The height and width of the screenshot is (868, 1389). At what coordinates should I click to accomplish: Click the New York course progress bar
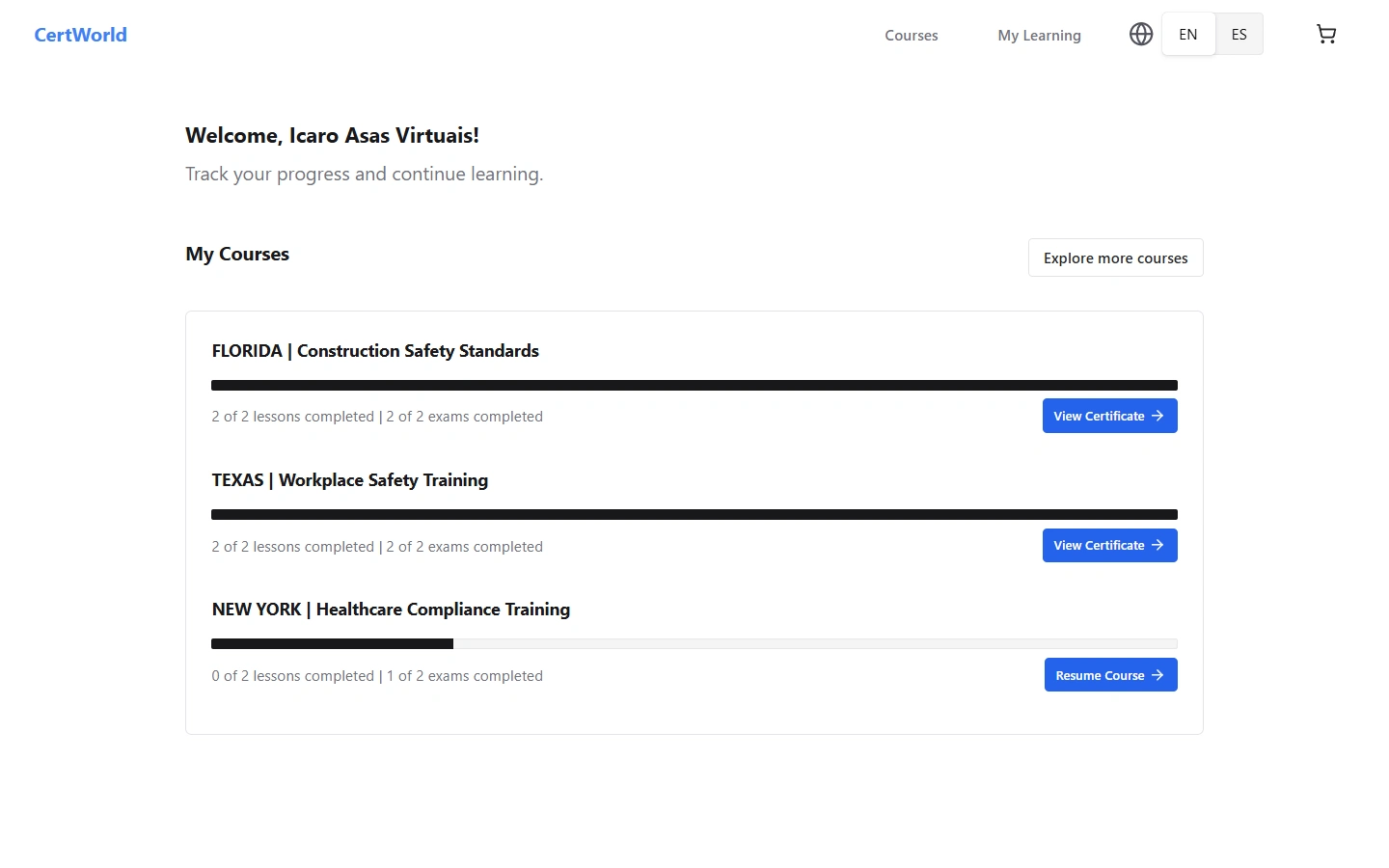point(694,643)
